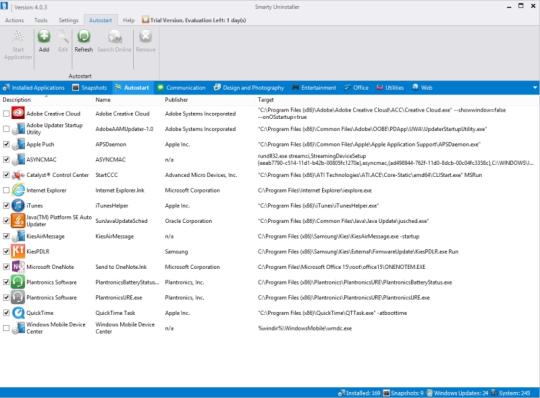540x398 pixels.
Task: Click the Plantronics icon in the PlantronicsURE.exe row
Action: tap(18, 297)
